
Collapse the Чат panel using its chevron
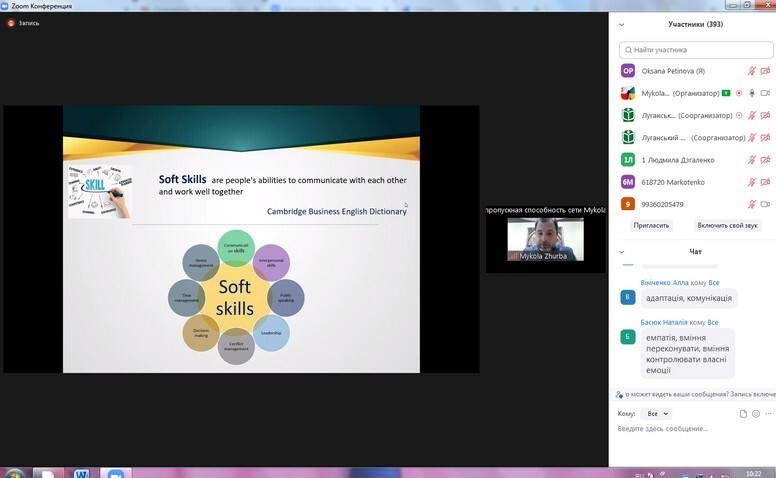tap(622, 252)
